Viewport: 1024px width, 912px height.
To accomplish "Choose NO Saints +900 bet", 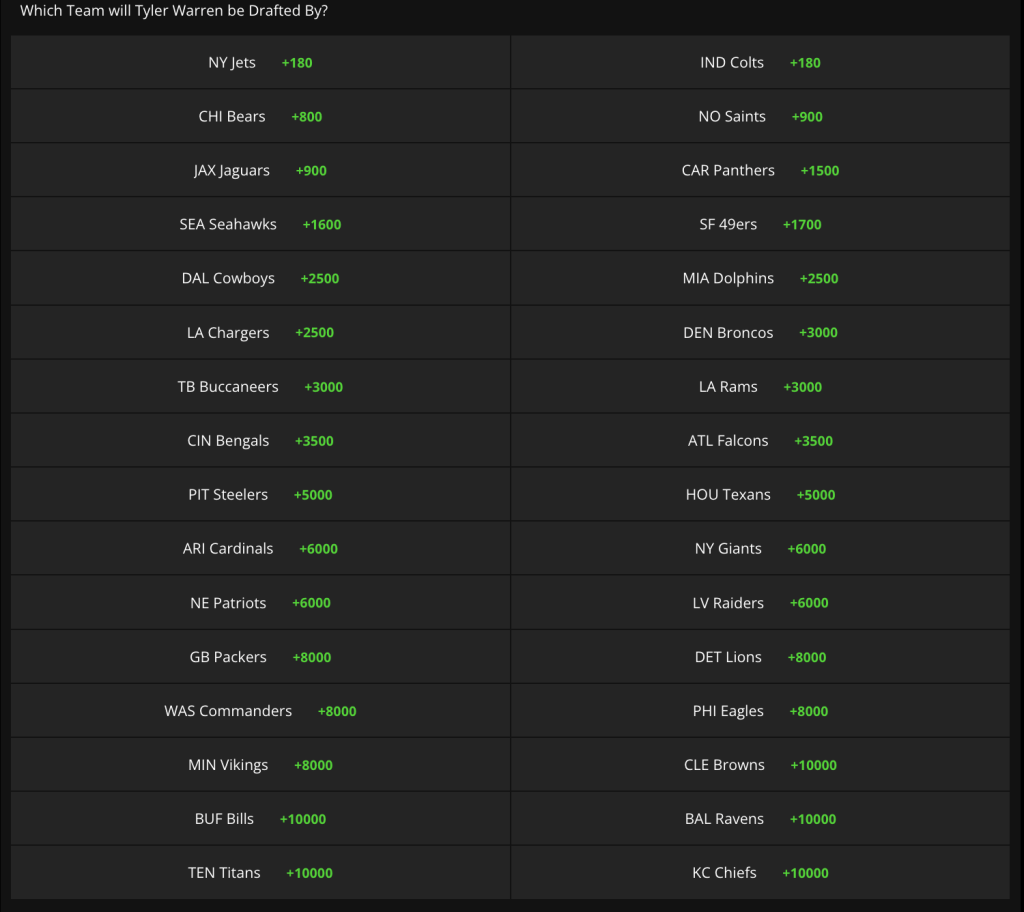I will [x=760, y=116].
